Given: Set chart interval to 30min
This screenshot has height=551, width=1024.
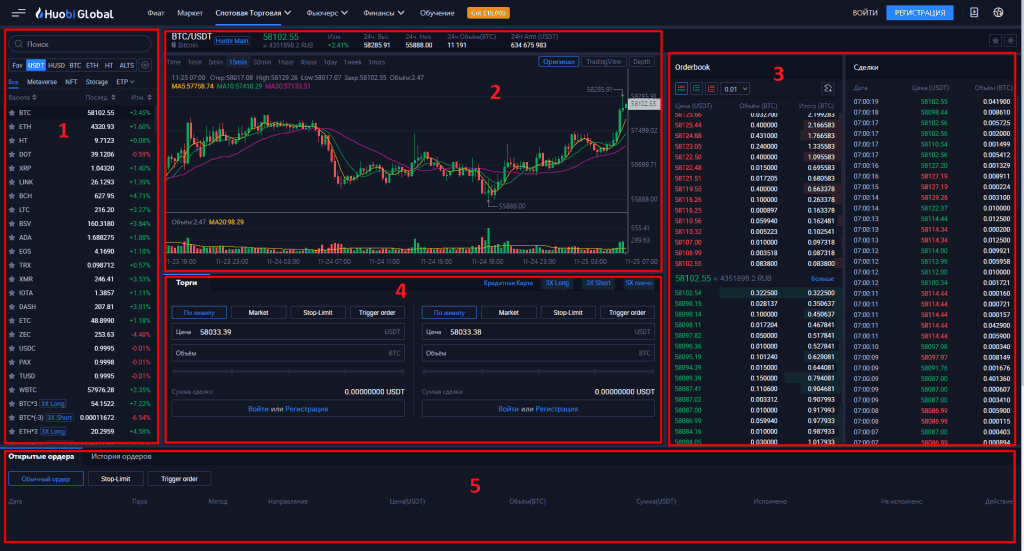Looking at the screenshot, I should tap(262, 62).
